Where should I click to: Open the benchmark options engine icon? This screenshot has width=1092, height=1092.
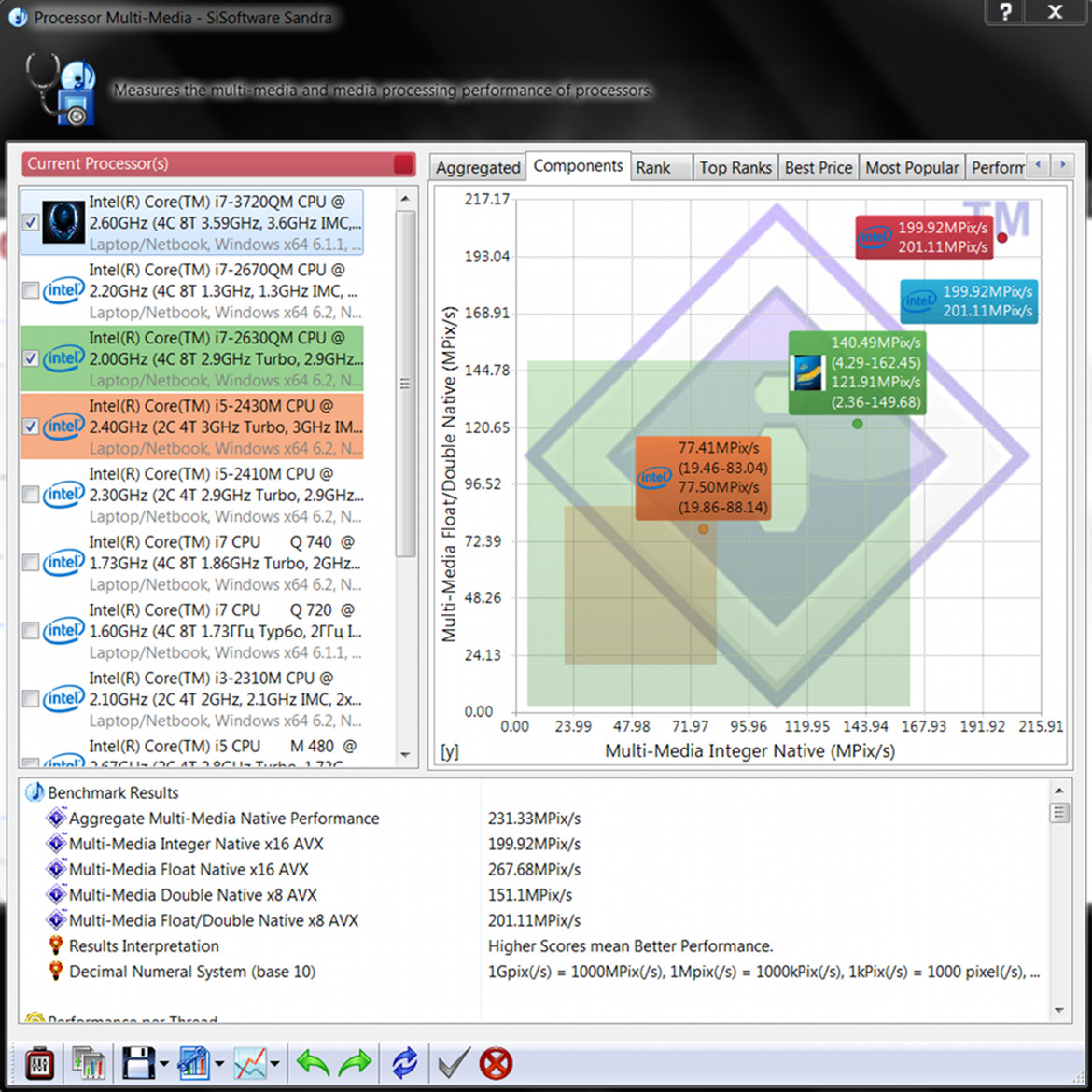[40, 1063]
